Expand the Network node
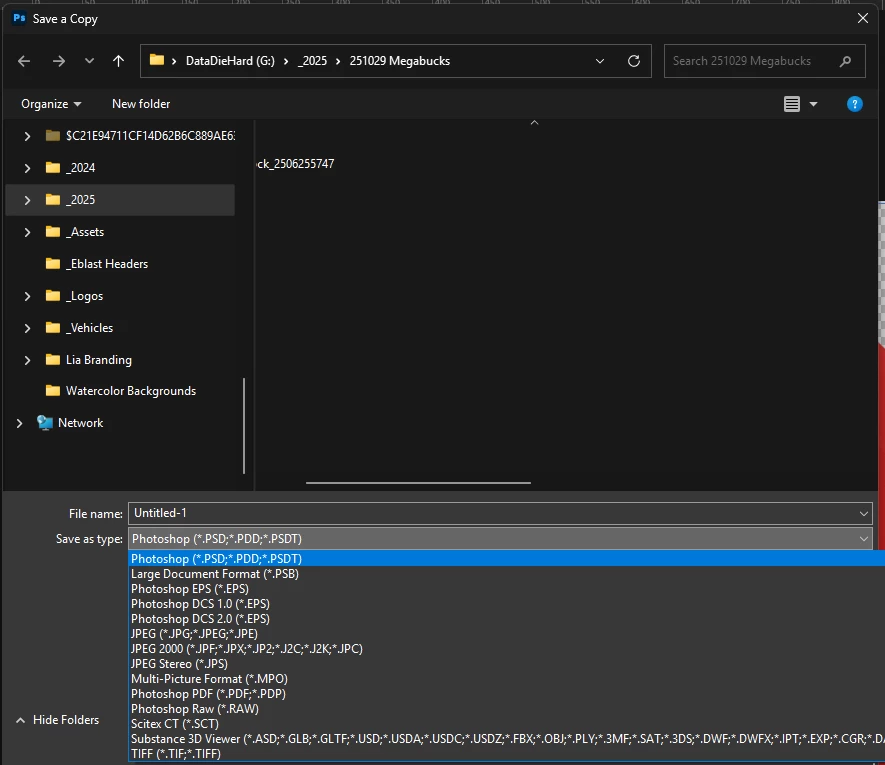 click(19, 423)
